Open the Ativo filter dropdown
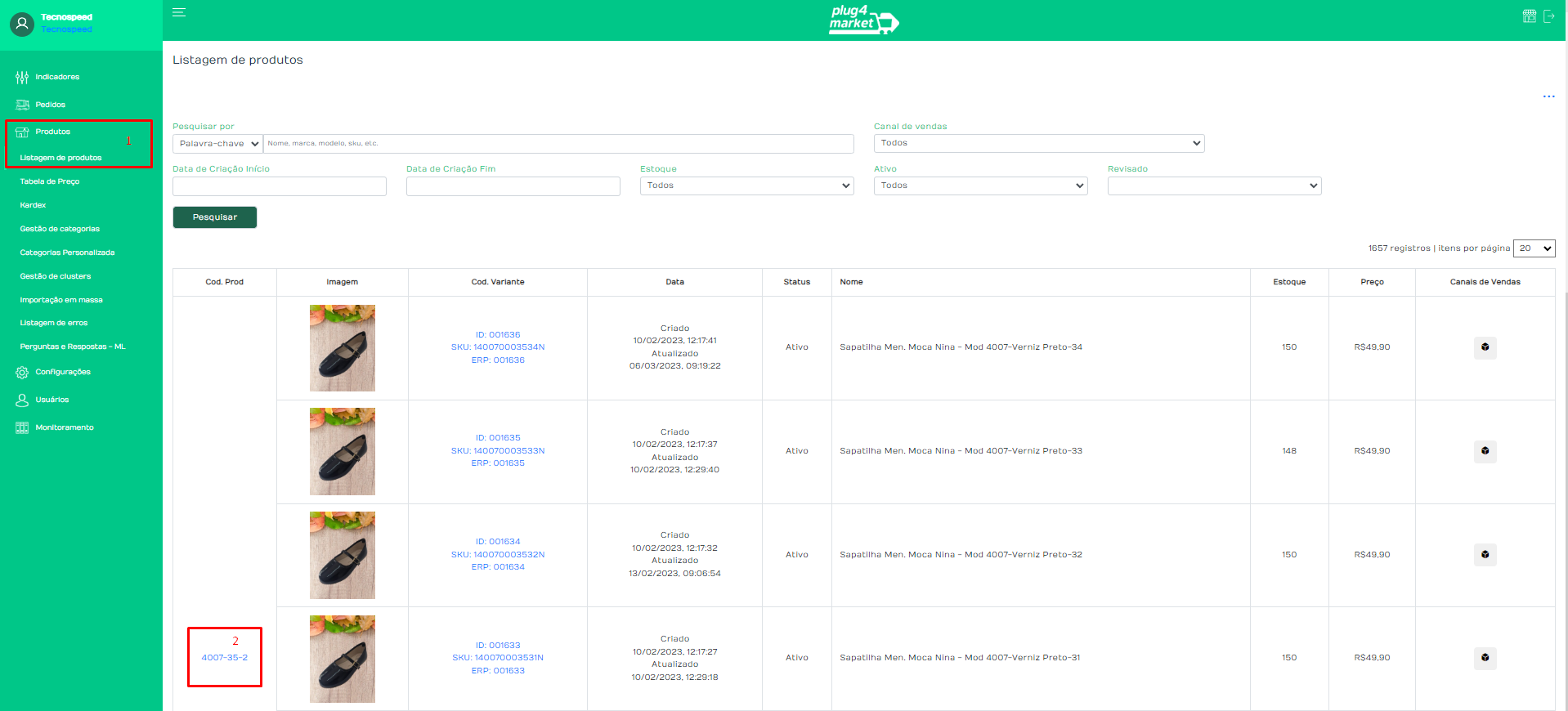The image size is (1568, 711). [980, 186]
